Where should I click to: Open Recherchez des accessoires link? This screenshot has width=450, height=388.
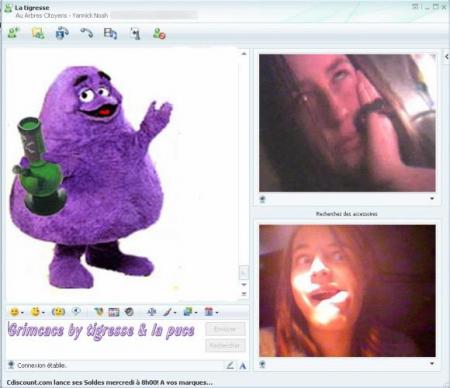pyautogui.click(x=347, y=214)
